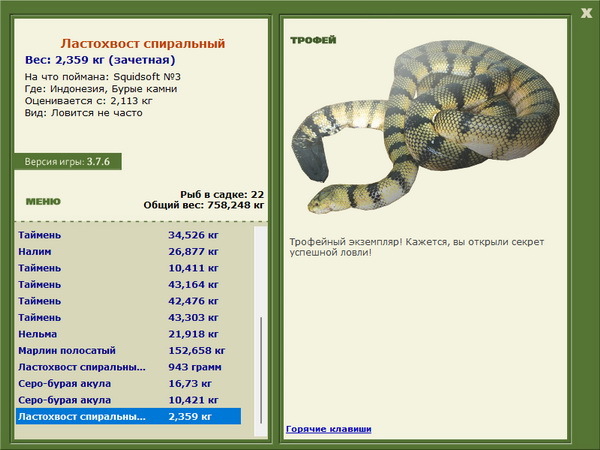
Task: Select the Серо-бурая акула 10,421 кг row
Action: click(x=129, y=400)
